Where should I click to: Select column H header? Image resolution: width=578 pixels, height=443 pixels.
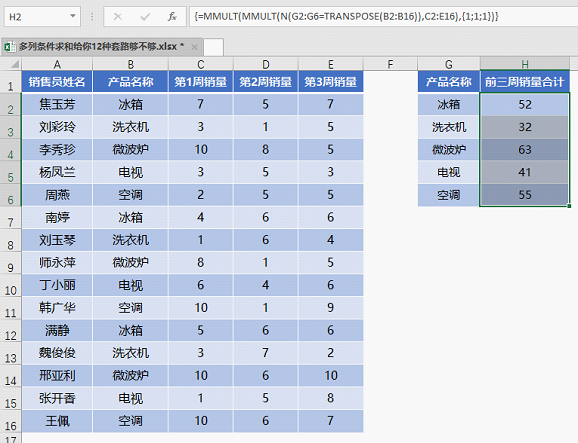(x=525, y=64)
